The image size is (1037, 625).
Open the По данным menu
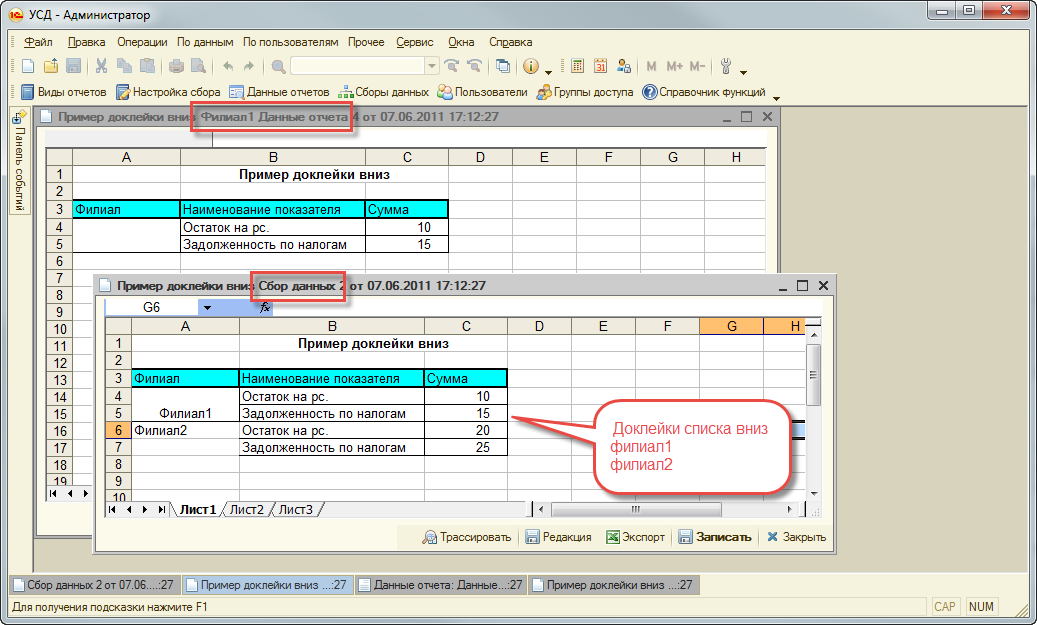tap(205, 42)
